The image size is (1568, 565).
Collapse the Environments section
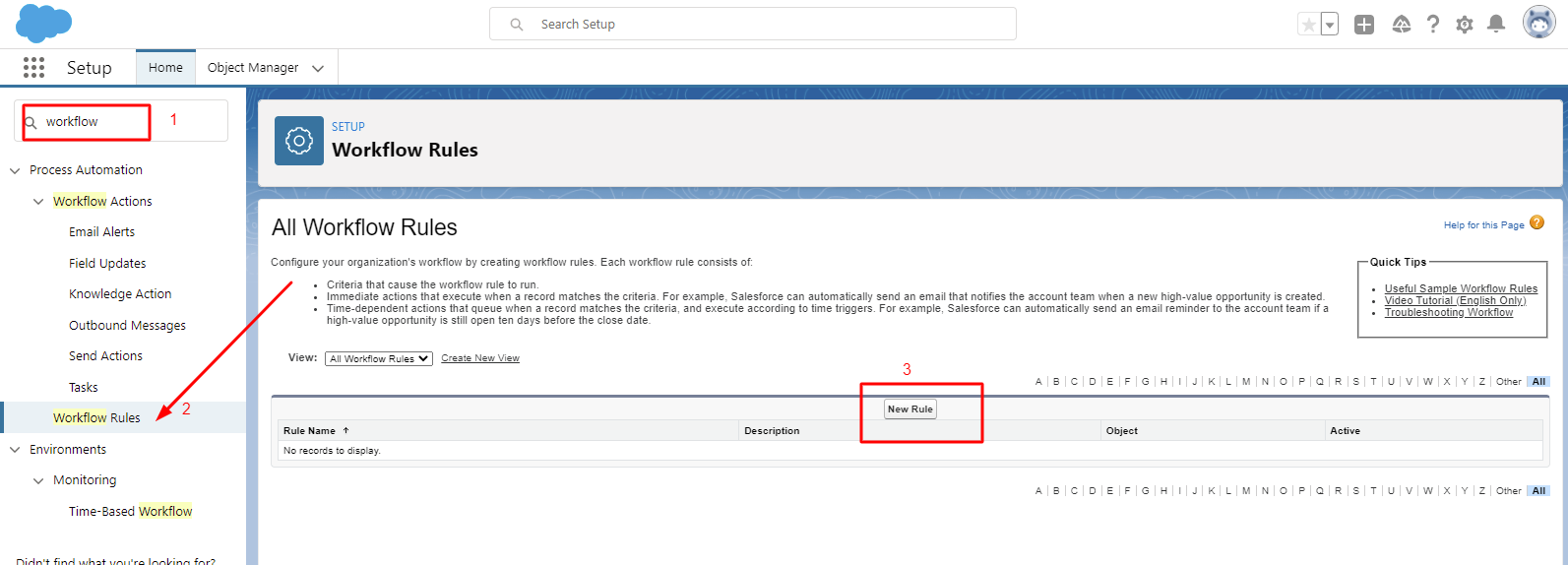(15, 450)
